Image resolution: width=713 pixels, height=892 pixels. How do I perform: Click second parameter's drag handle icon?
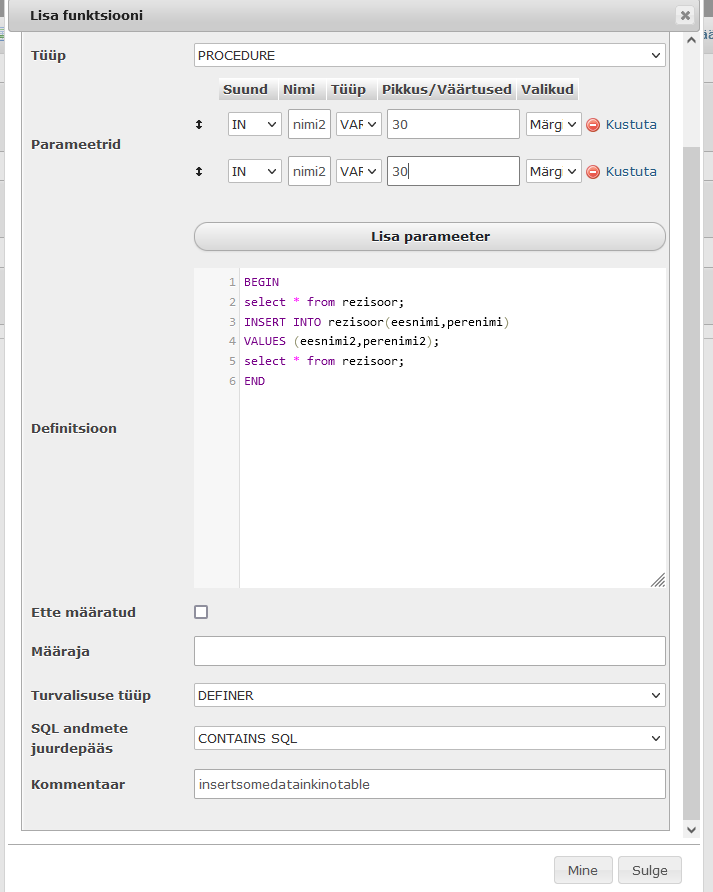click(x=199, y=171)
